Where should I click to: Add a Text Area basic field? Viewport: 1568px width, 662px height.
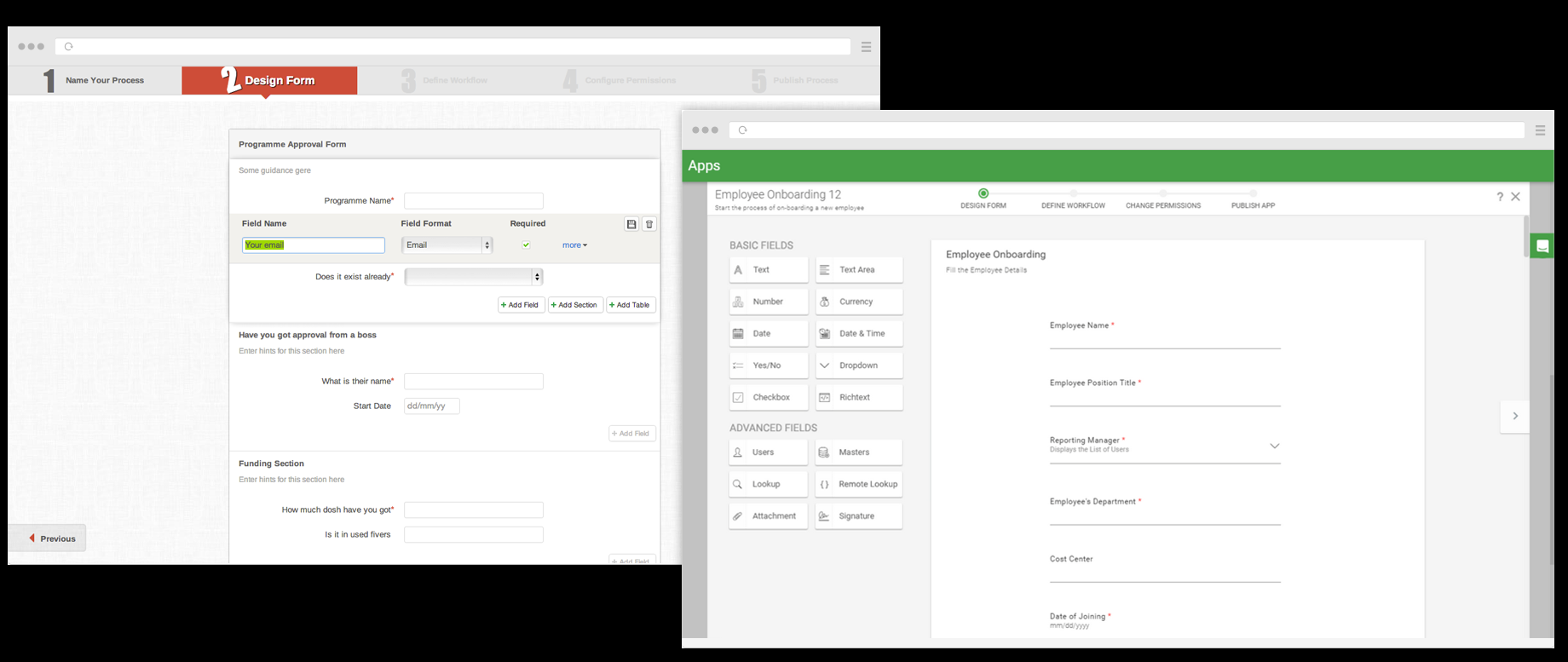[x=859, y=270]
